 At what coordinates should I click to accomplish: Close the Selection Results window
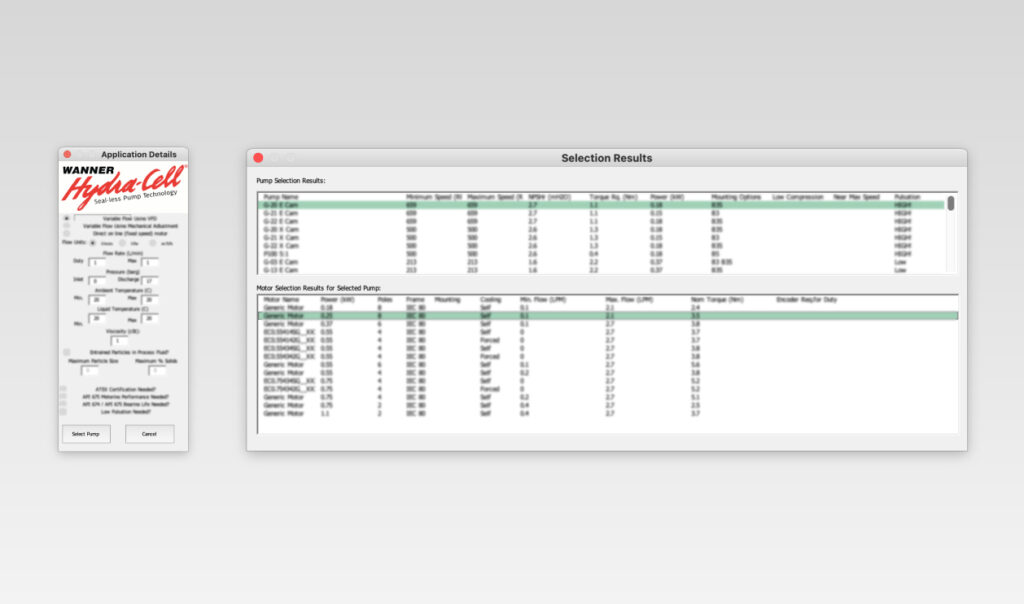click(259, 158)
